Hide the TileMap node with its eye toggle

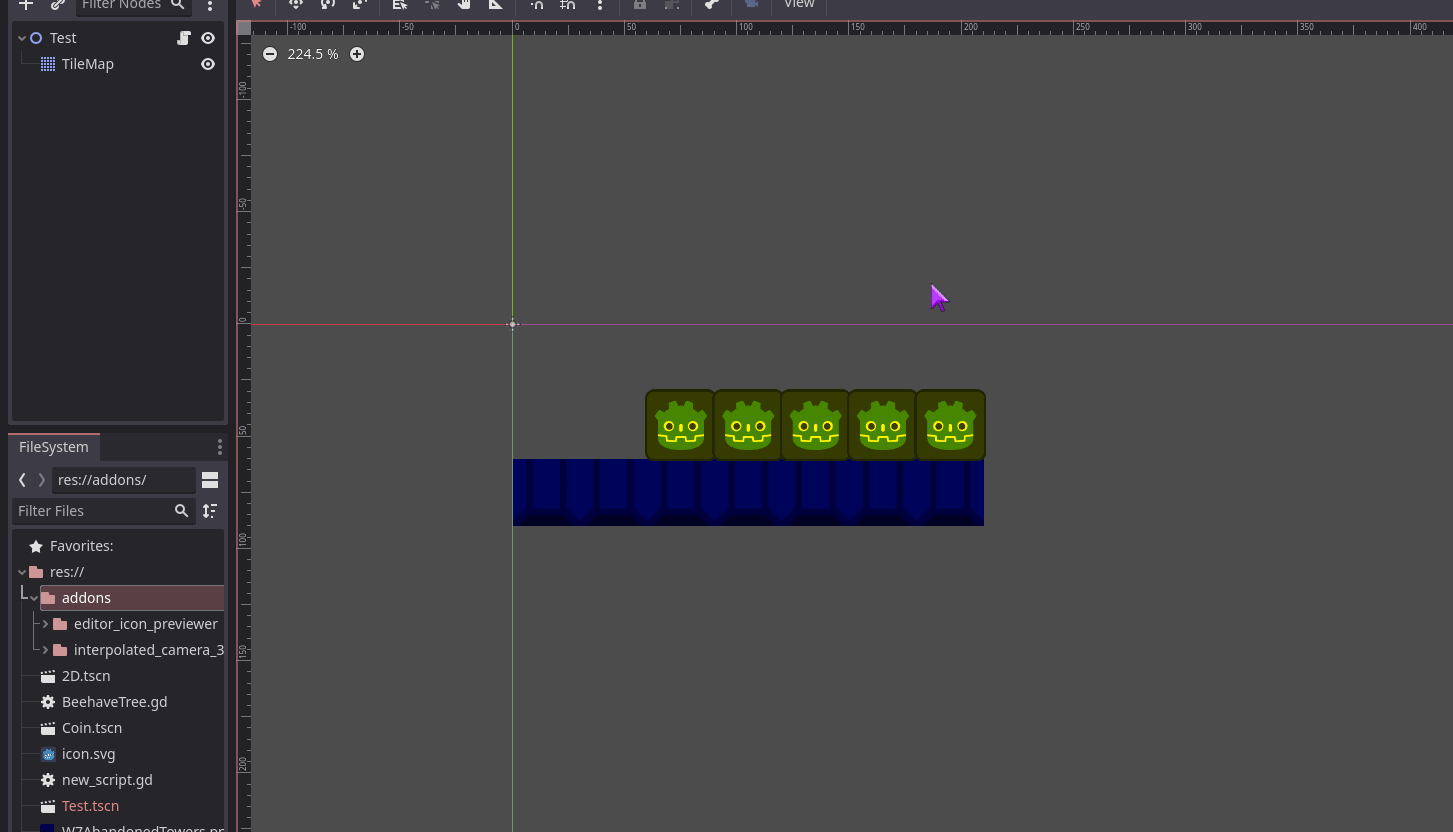pos(207,64)
